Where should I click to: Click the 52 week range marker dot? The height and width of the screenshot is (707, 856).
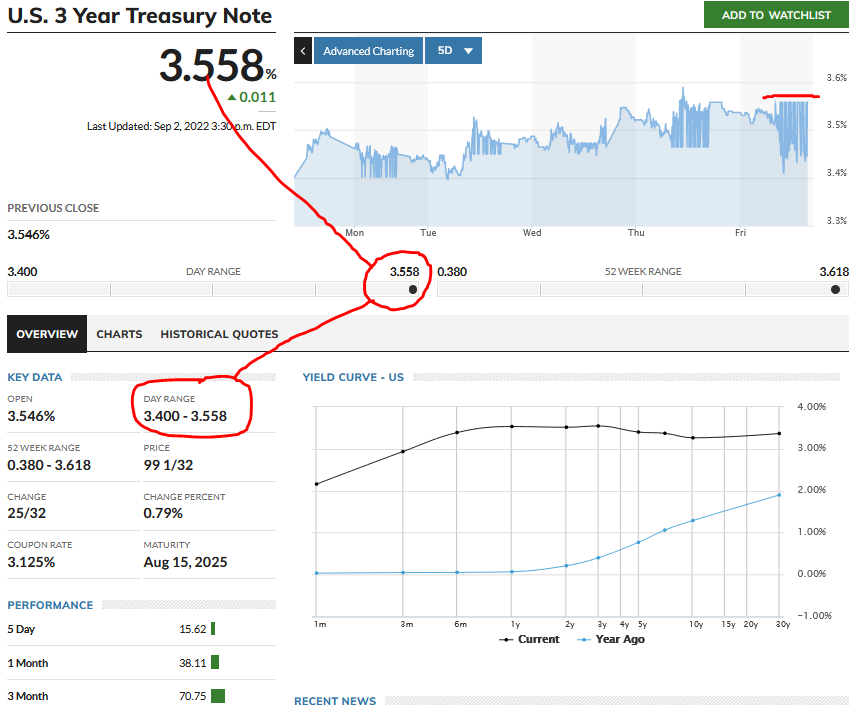click(x=835, y=289)
